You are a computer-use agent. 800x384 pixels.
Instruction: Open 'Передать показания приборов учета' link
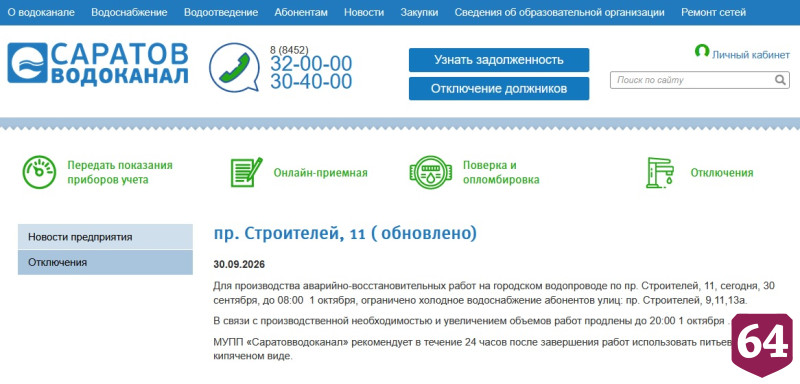pyautogui.click(x=120, y=172)
